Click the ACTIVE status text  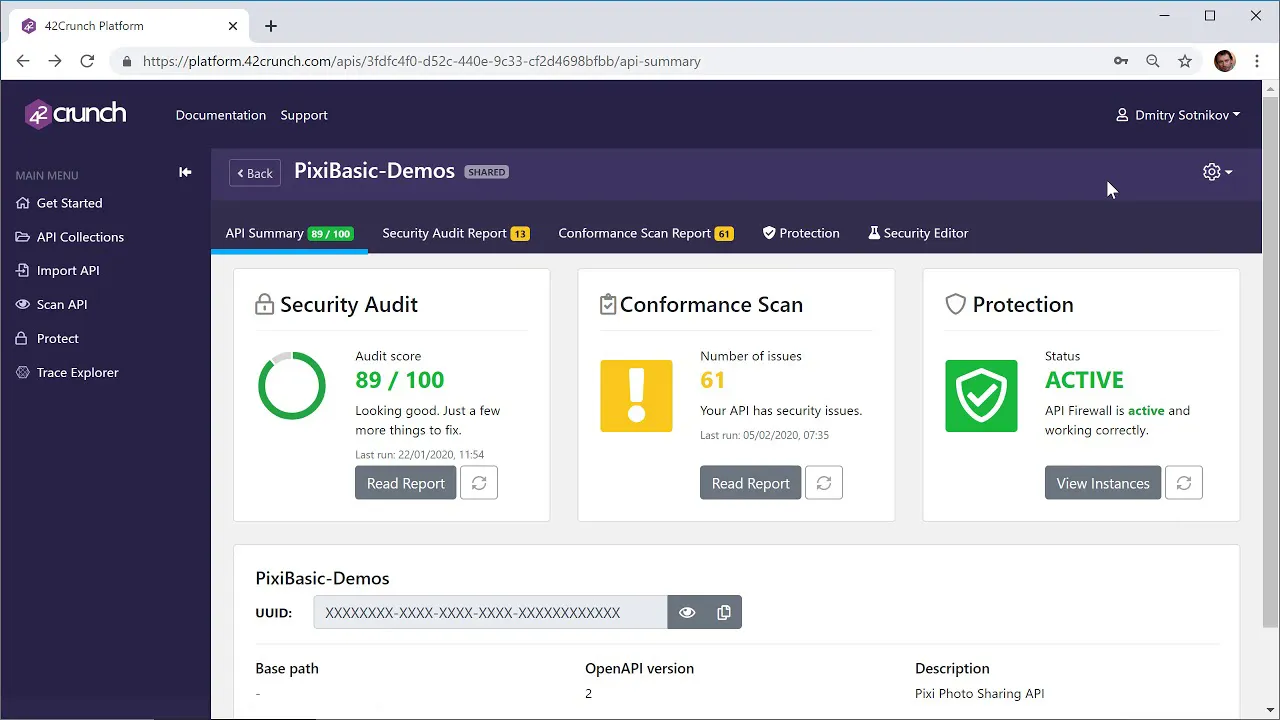coord(1085,380)
